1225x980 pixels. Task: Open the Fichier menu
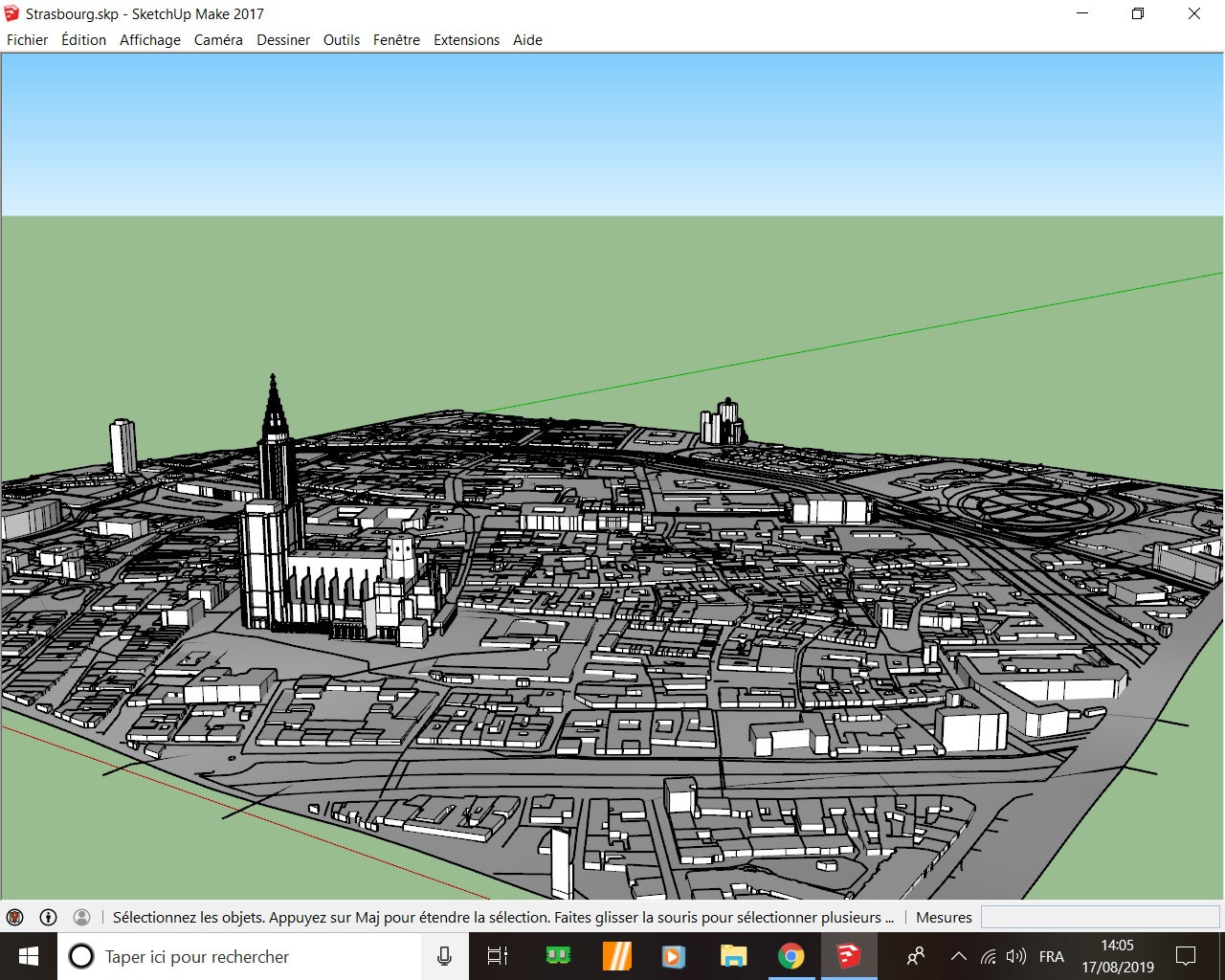click(27, 40)
